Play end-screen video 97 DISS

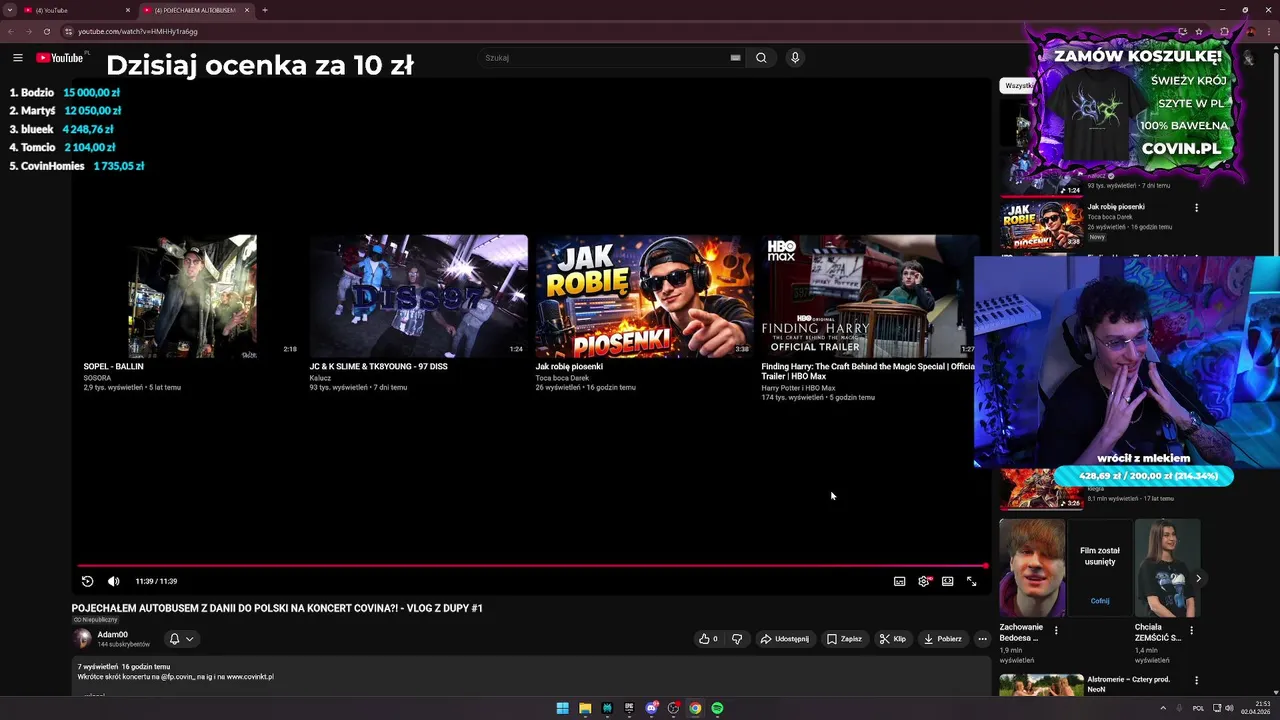(418, 296)
